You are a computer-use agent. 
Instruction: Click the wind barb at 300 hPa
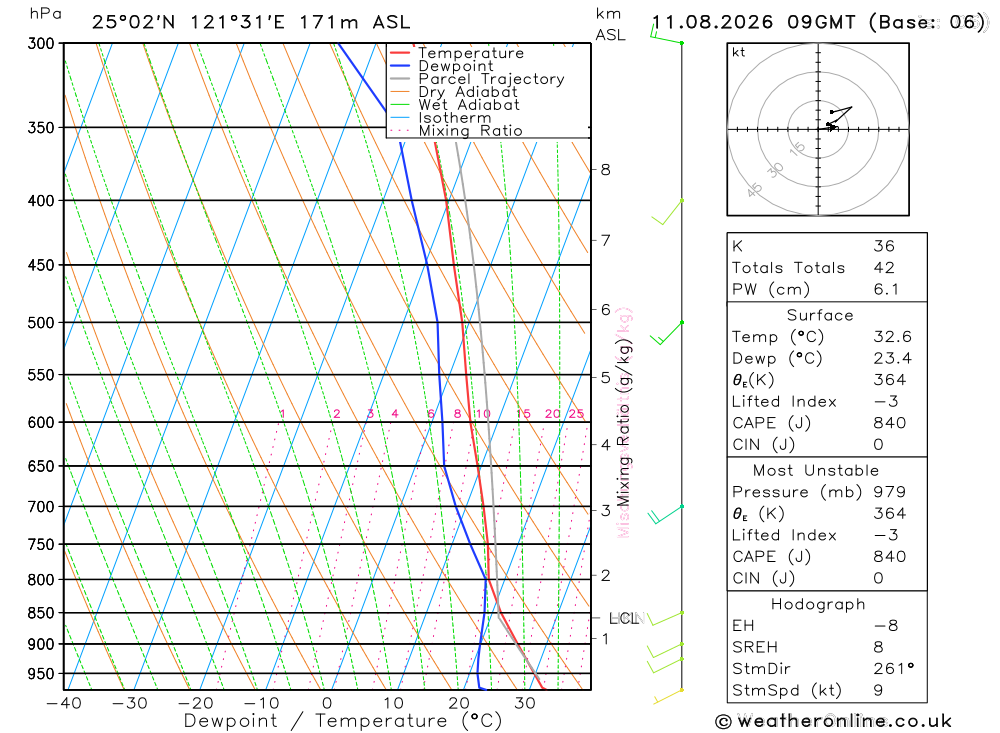click(666, 34)
